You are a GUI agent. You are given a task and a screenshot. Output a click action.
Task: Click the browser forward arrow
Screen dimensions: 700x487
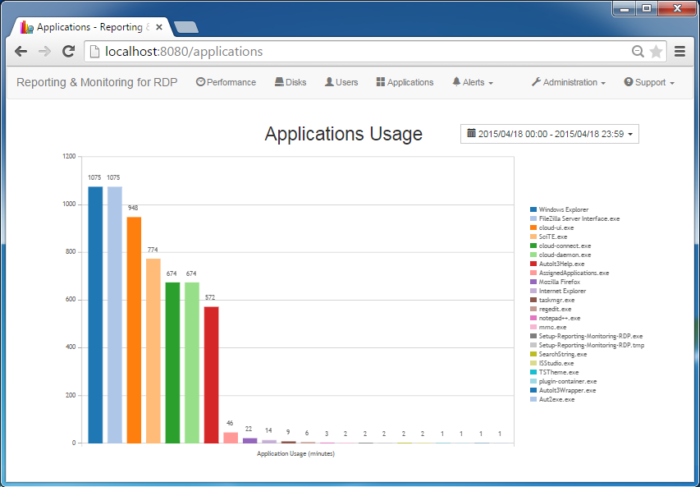(x=45, y=51)
